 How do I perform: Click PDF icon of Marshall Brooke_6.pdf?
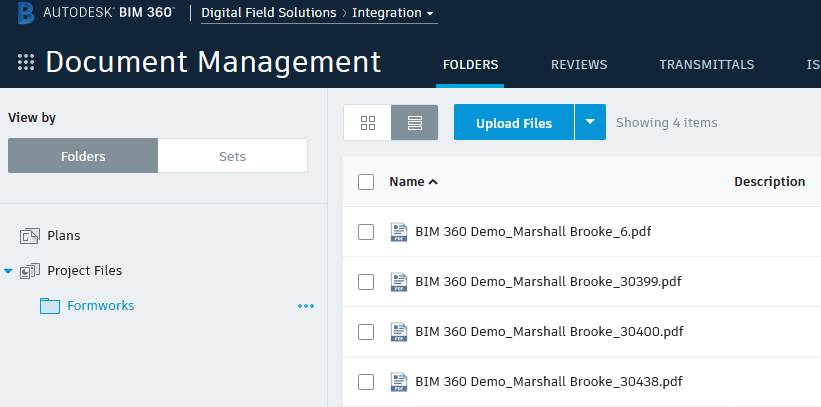[399, 232]
